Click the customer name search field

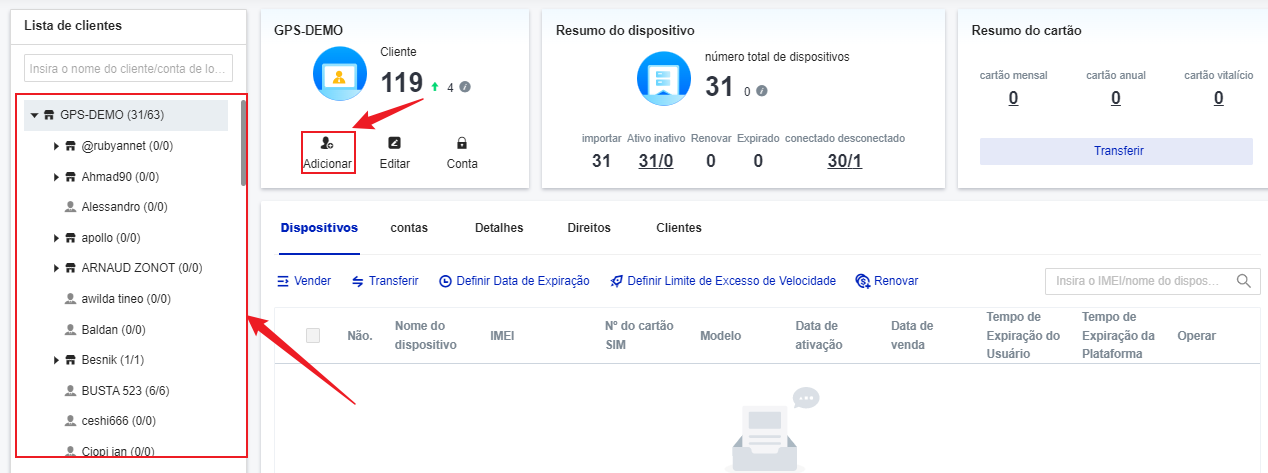128,68
